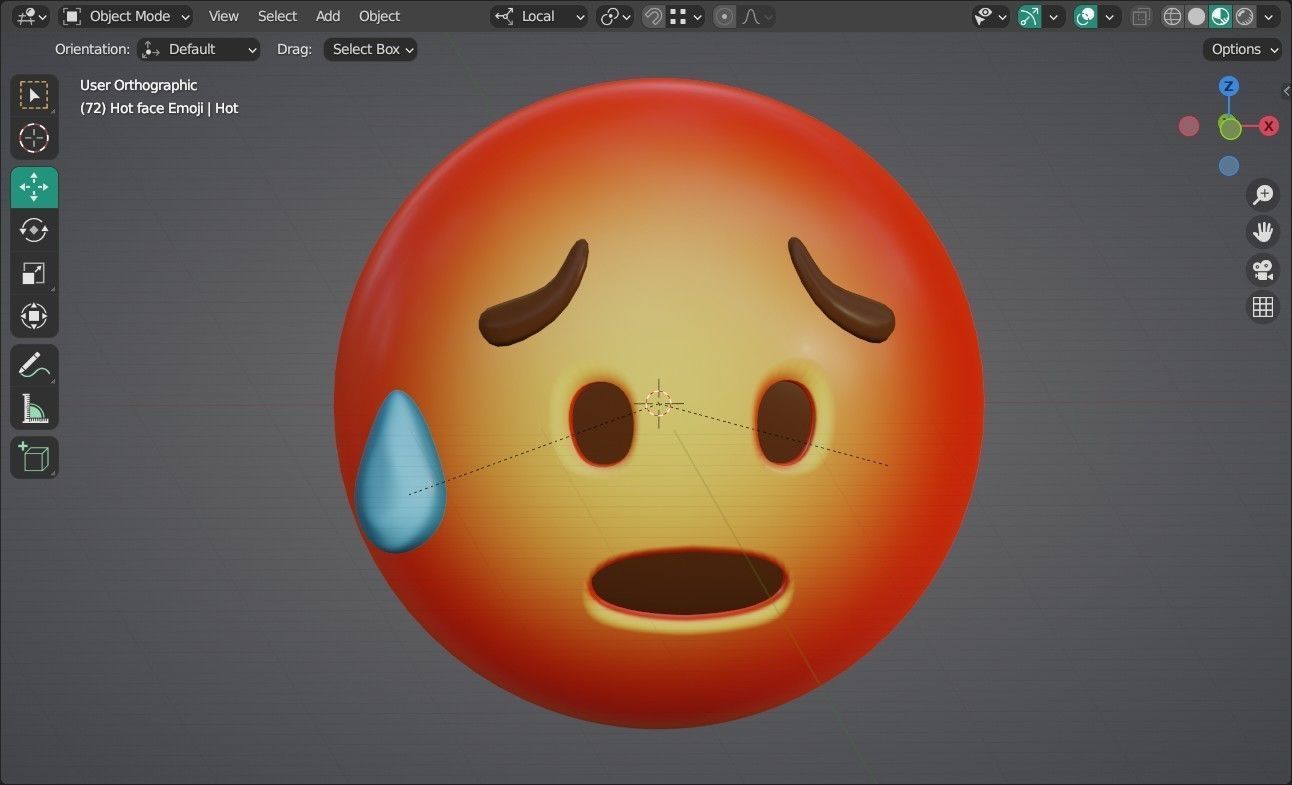Open the editor type dropdown
The height and width of the screenshot is (785, 1292).
point(32,16)
